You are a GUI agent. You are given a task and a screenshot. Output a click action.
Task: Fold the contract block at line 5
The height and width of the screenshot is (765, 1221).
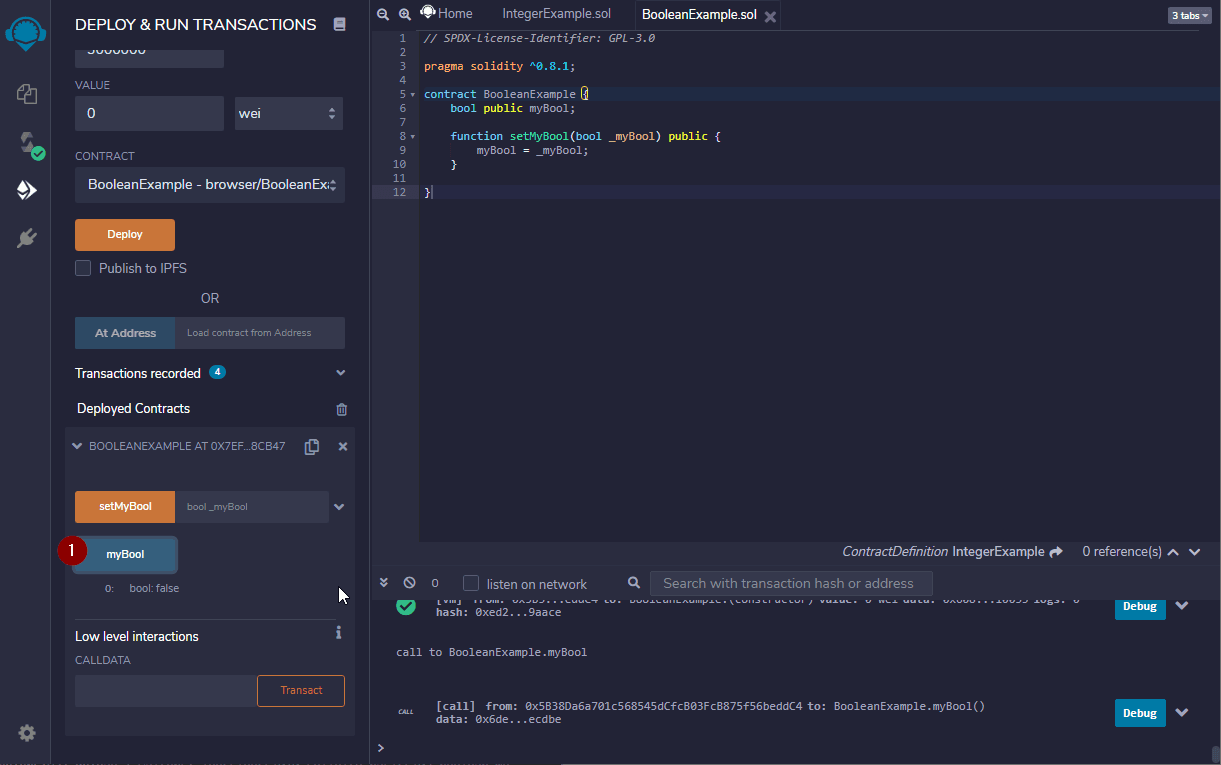413,95
